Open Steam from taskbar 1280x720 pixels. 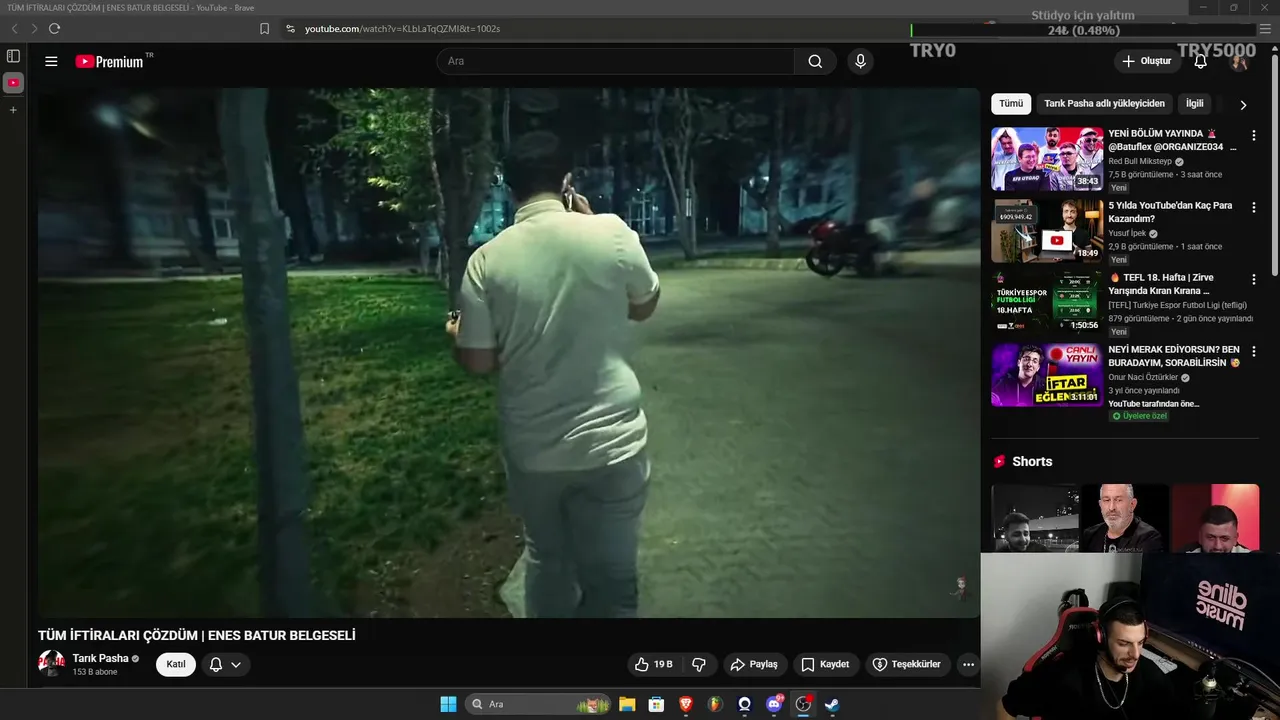(832, 704)
